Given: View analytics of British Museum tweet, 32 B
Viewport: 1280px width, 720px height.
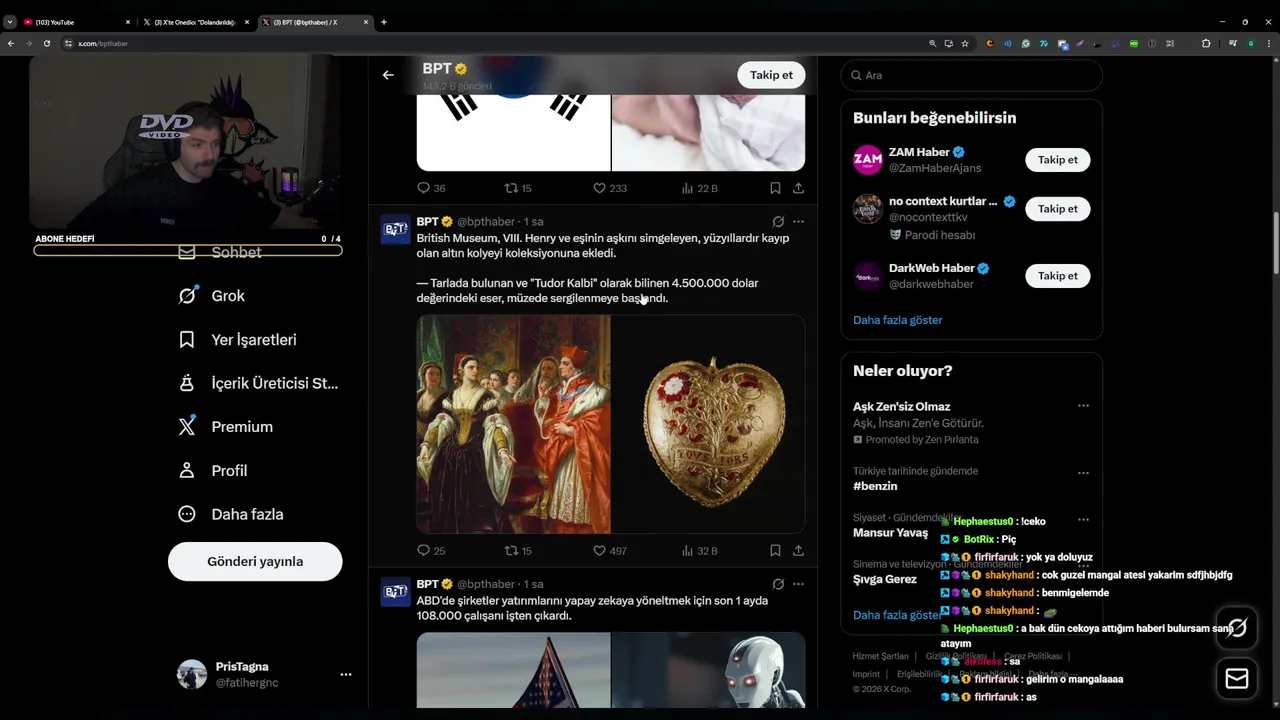Looking at the screenshot, I should point(699,551).
